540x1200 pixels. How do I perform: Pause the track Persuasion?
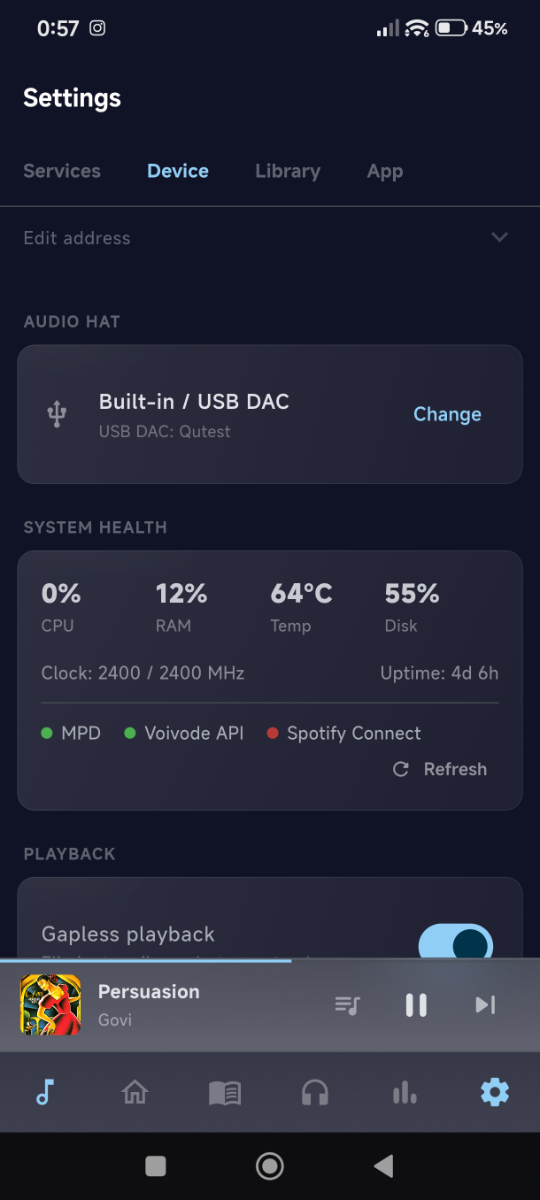[416, 1005]
